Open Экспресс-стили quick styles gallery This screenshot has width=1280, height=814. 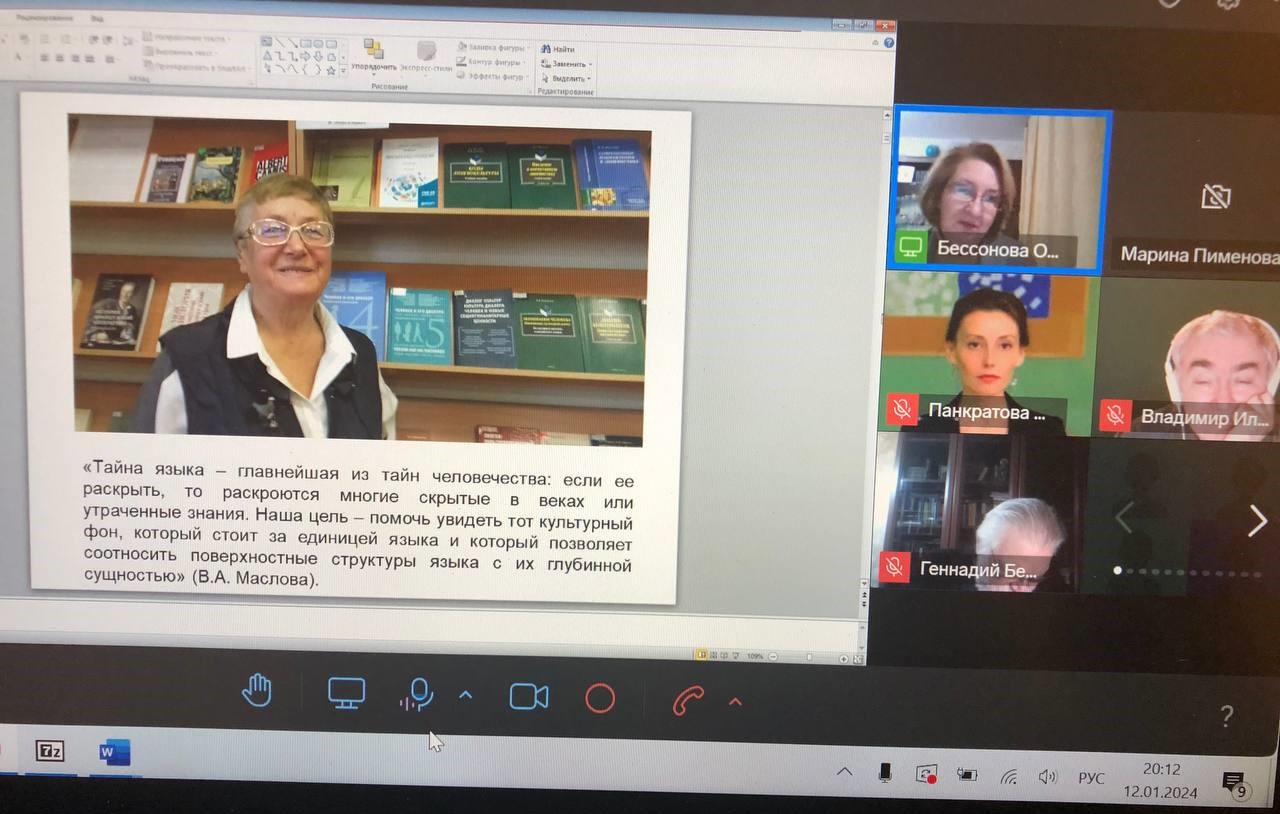coord(426,57)
